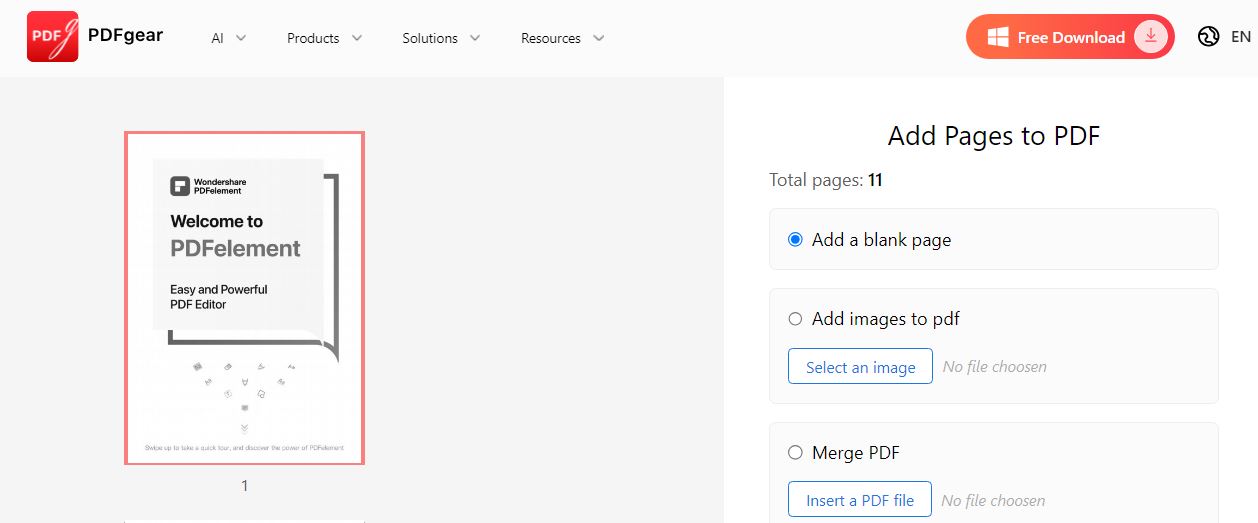Click the PDFgear brand name
This screenshot has width=1258, height=523.
[125, 36]
